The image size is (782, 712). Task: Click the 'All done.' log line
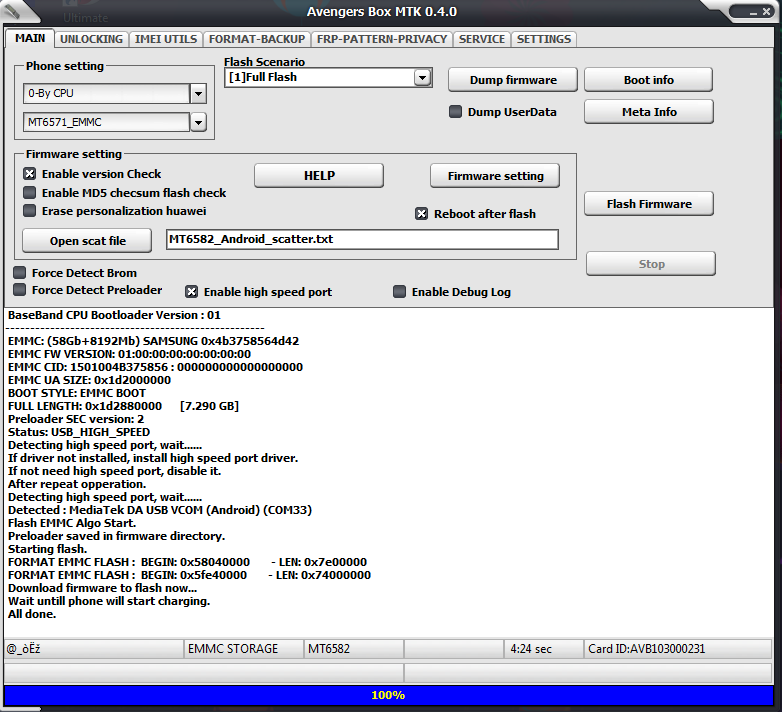(x=32, y=614)
